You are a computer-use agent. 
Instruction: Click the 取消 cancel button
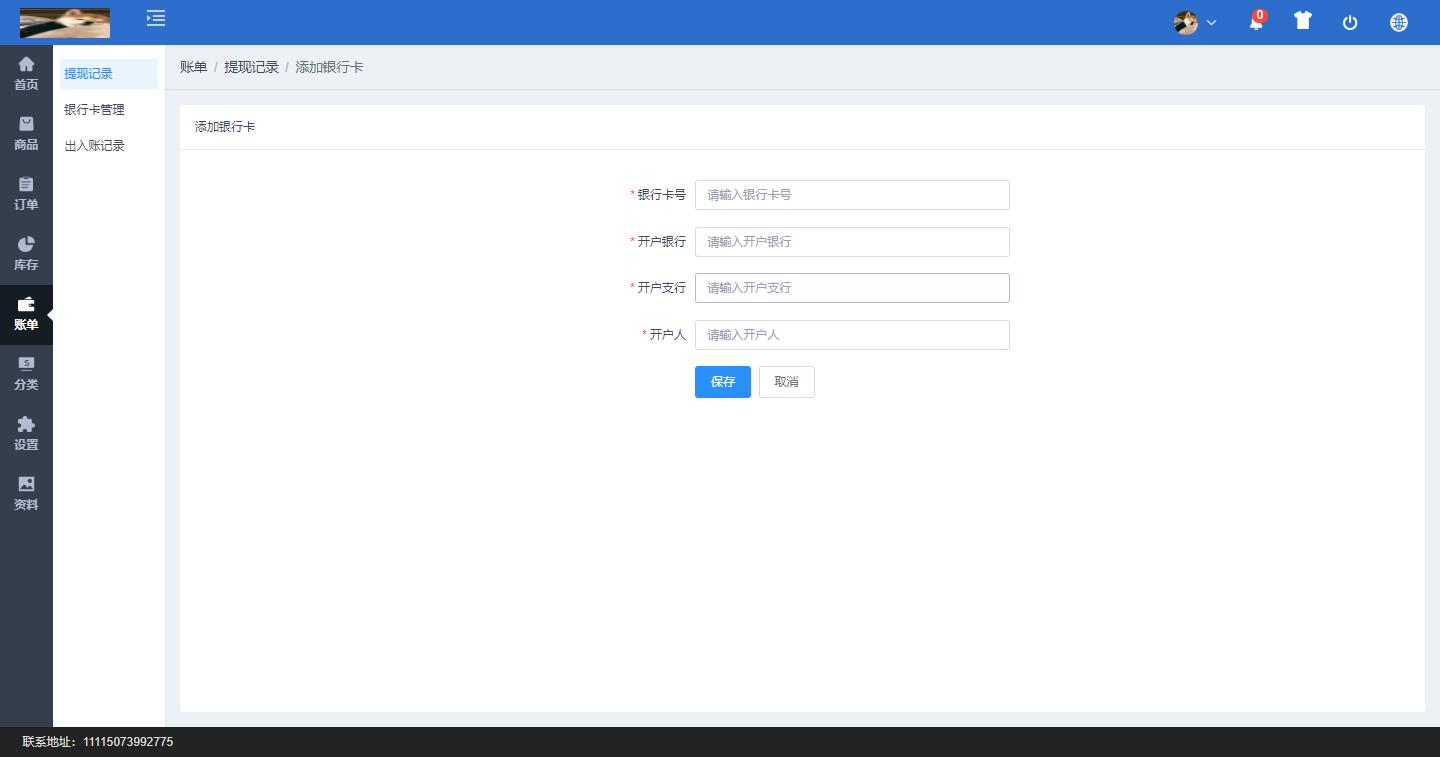787,382
